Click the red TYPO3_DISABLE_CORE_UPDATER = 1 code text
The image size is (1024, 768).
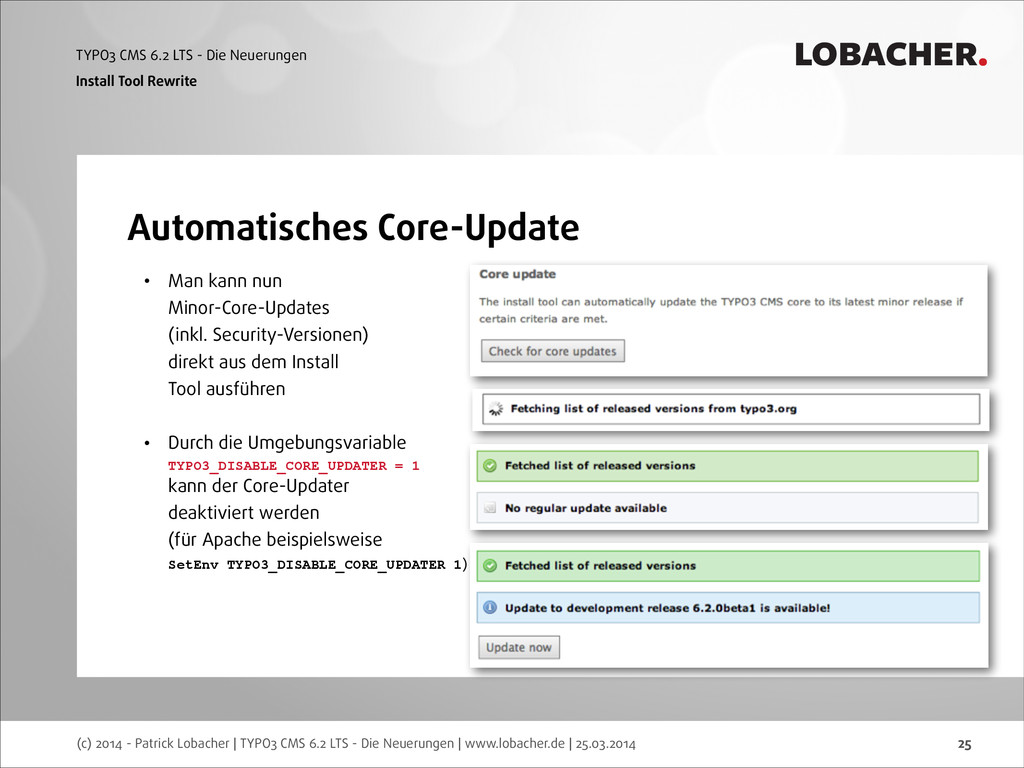(x=293, y=466)
